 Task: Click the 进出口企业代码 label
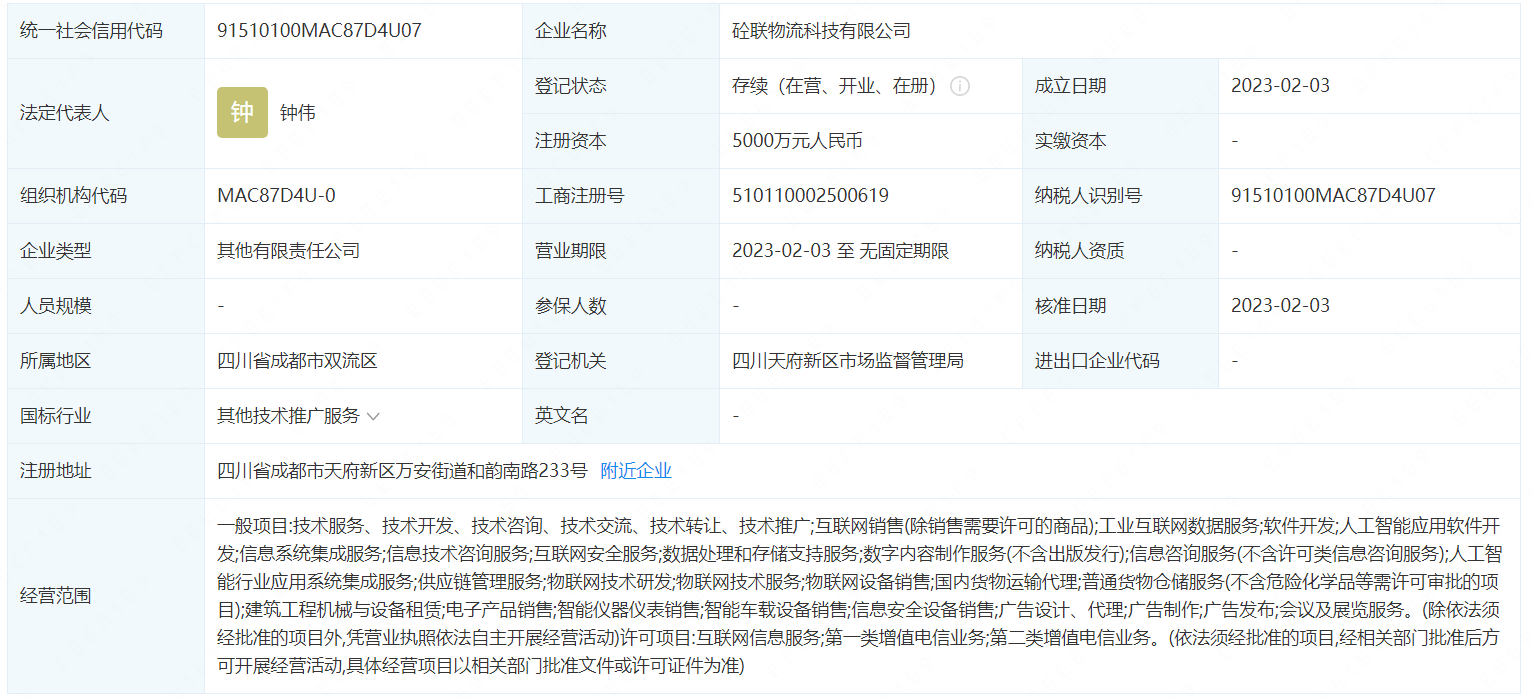click(1098, 361)
